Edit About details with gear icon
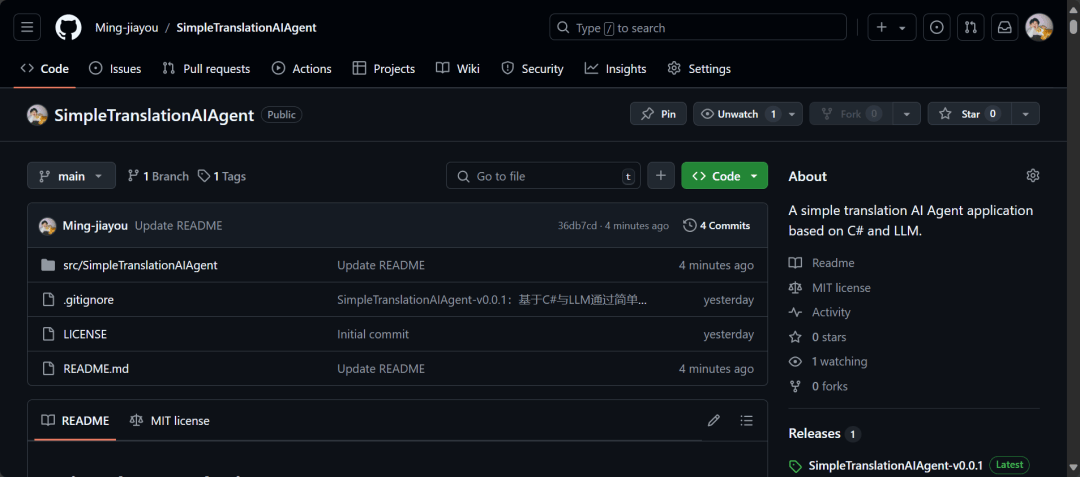This screenshot has height=477, width=1080. pos(1032,176)
